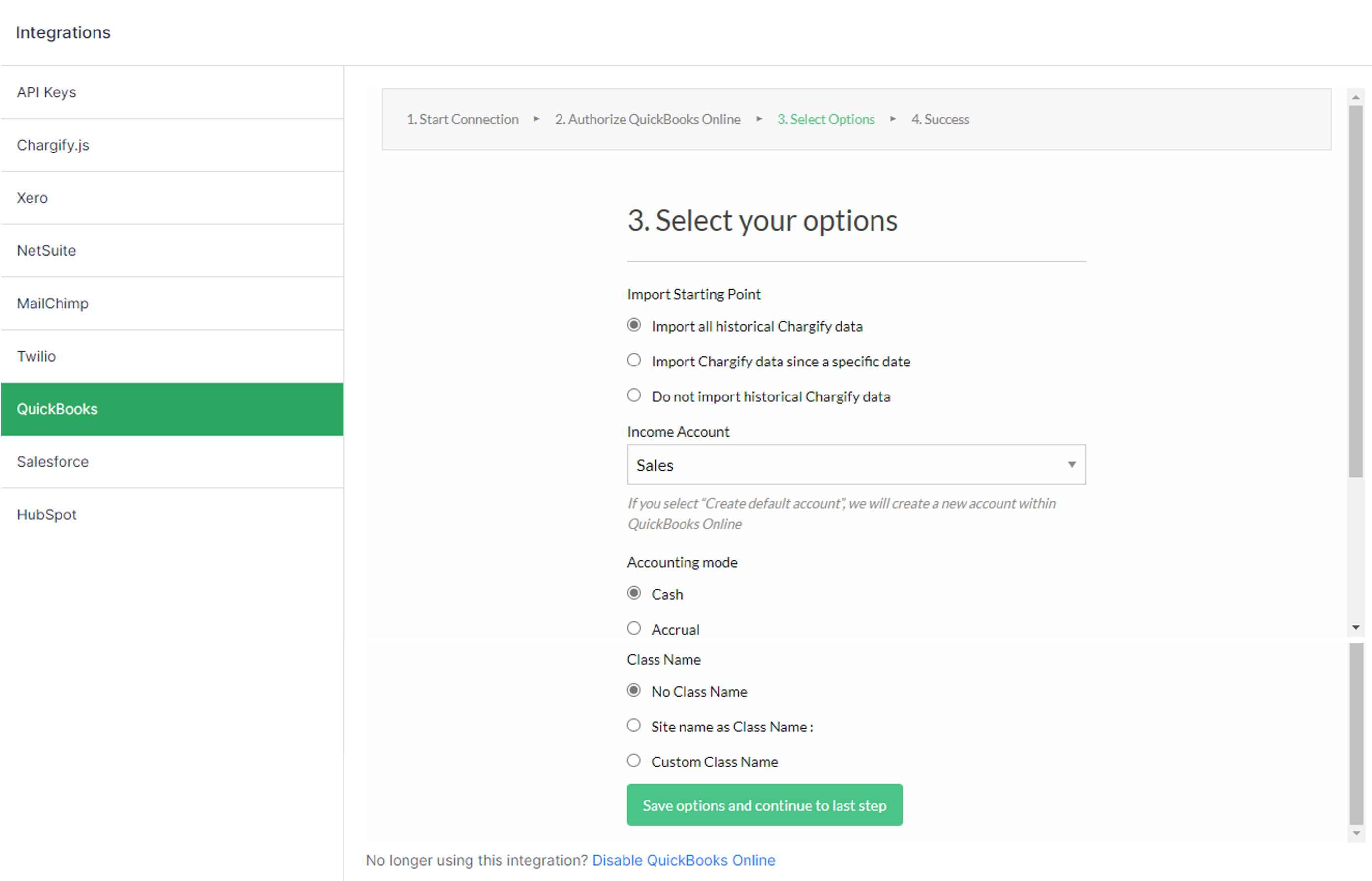Open the Income Account dropdown
Viewport: 1372px width, 881px height.
(x=856, y=464)
